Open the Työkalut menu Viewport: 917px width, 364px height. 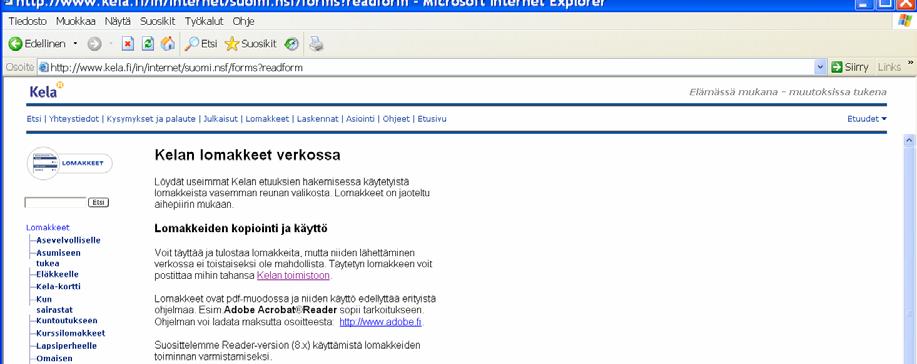(204, 21)
